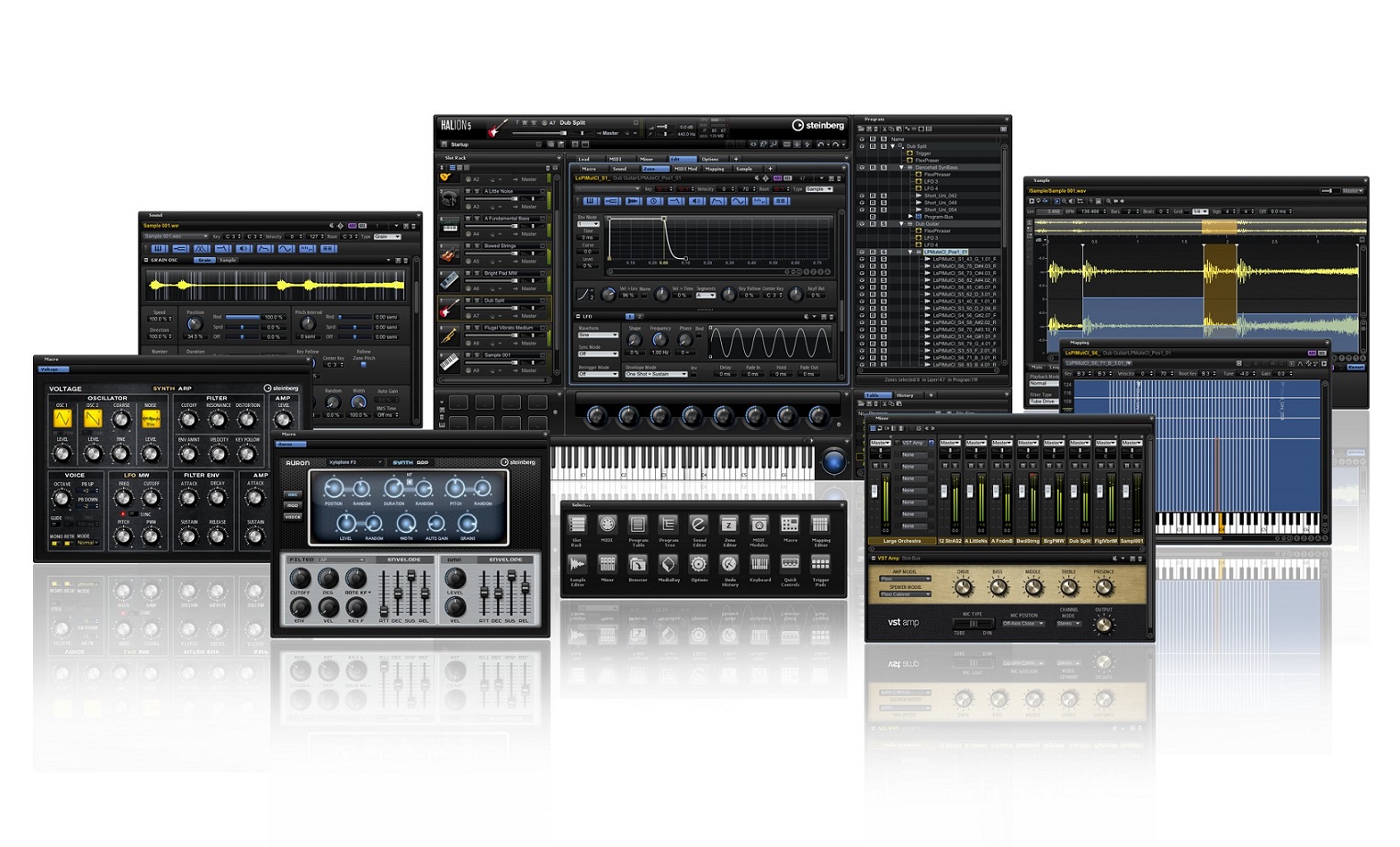Screen dimensions: 1400x847
Task: Open the Mic Position Off-Axis Close dropdown
Action: coord(1023,624)
